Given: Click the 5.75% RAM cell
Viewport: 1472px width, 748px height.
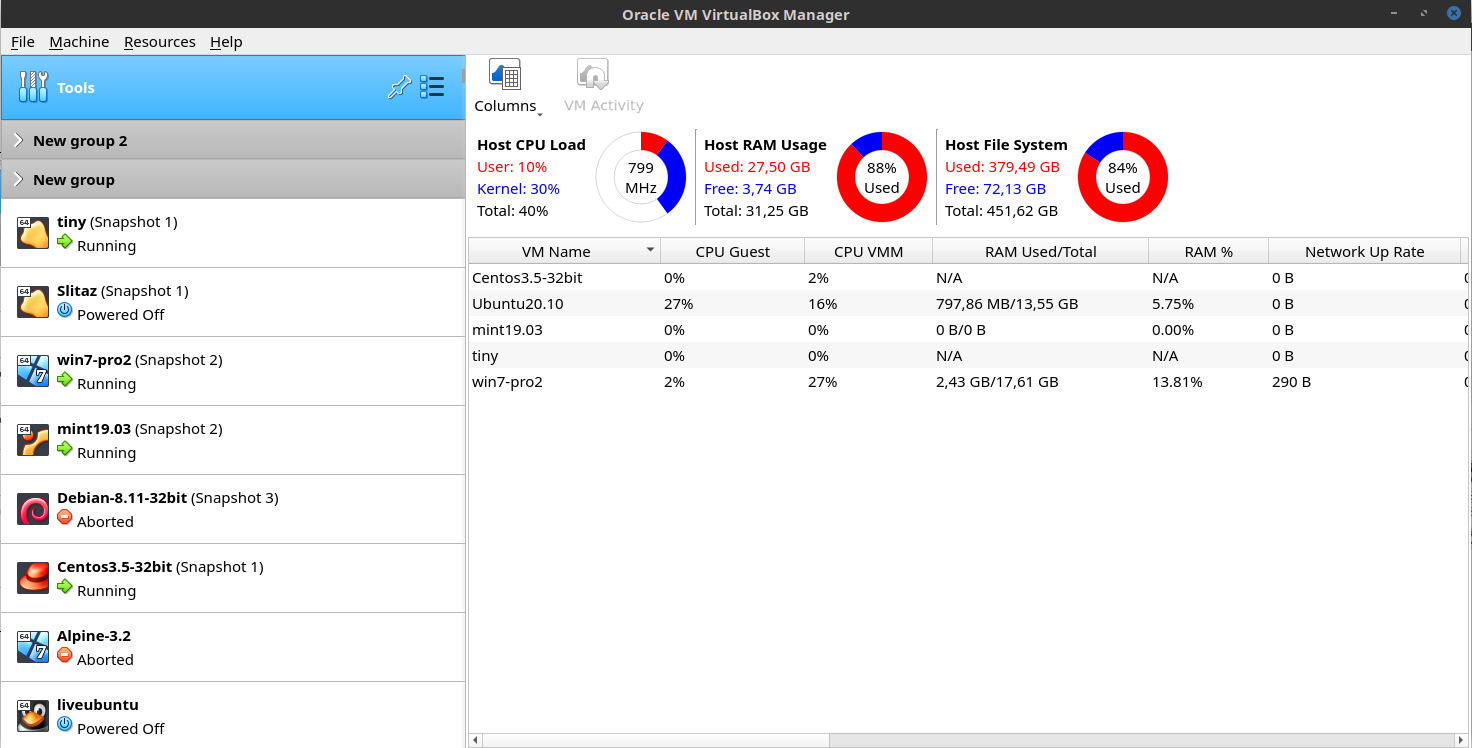Looking at the screenshot, I should (x=1173, y=304).
